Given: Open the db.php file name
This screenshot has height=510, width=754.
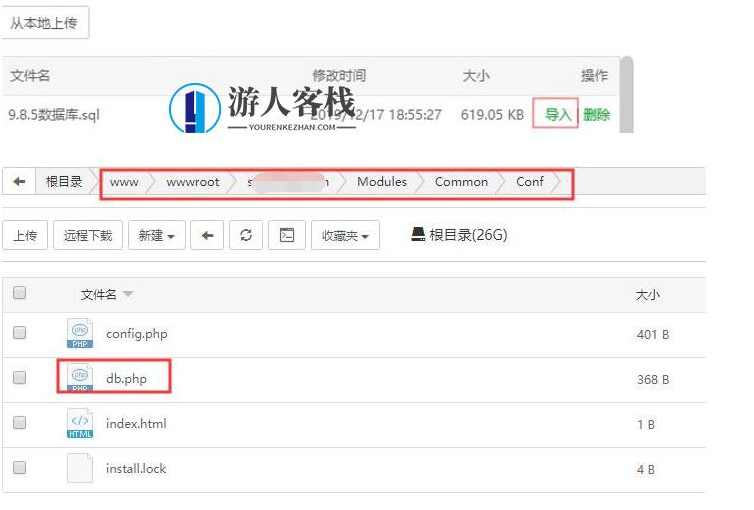Looking at the screenshot, I should 126,379.
